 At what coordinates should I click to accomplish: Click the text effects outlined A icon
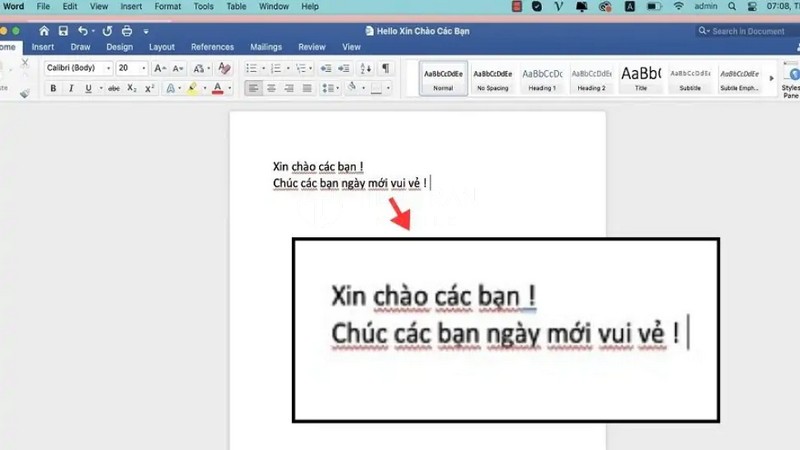pos(170,88)
